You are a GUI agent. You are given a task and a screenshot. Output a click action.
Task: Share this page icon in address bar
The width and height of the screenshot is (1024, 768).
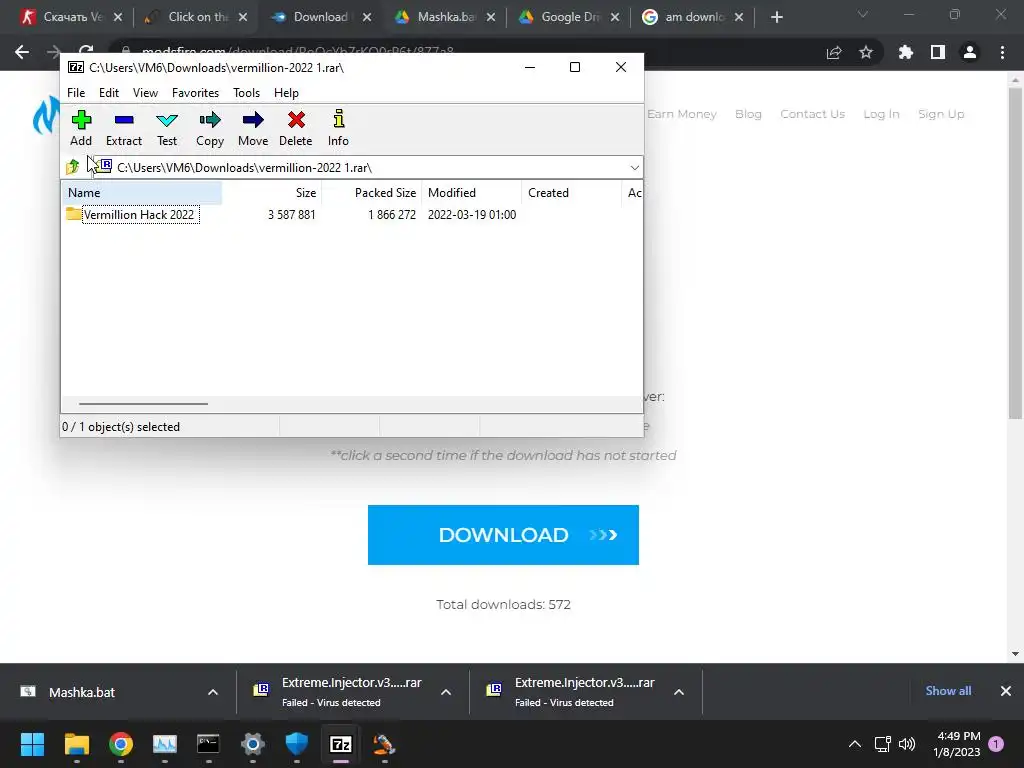click(x=834, y=52)
